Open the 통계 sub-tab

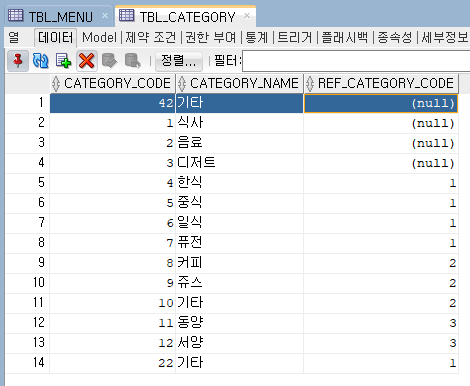tap(257, 37)
